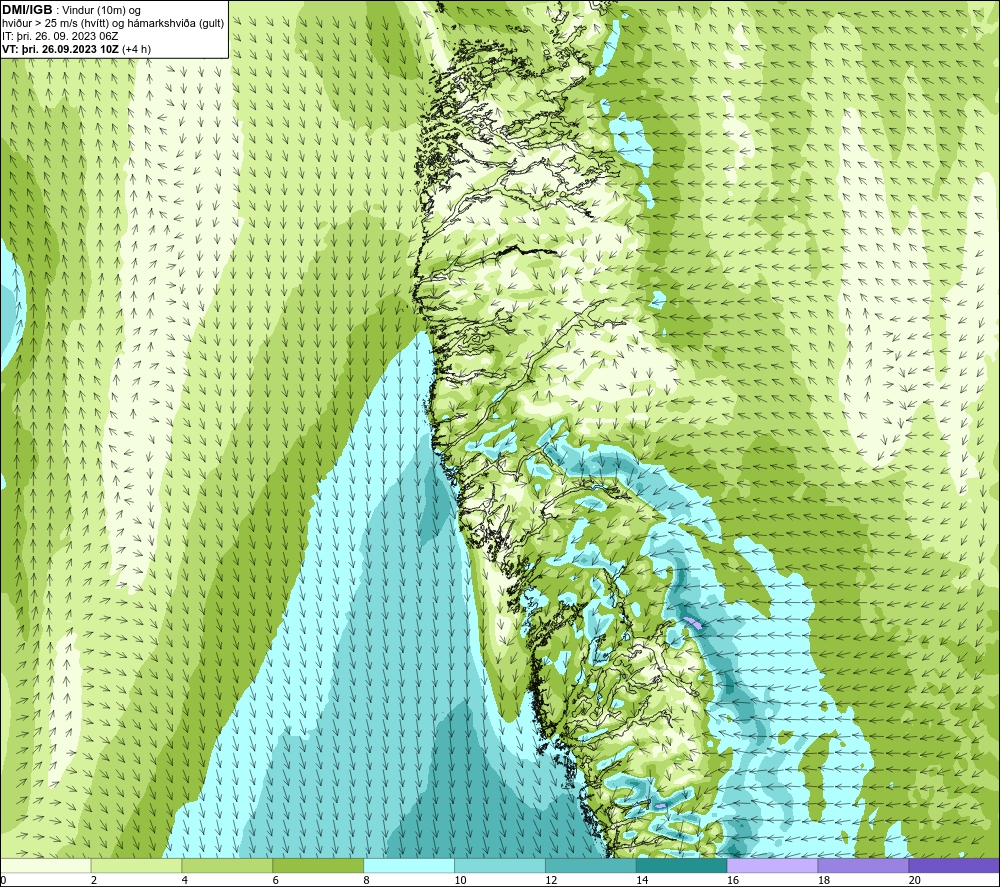Click the 14–16 m/s dark teal swatch
This screenshot has height=887, width=1000.
pyautogui.click(x=682, y=865)
